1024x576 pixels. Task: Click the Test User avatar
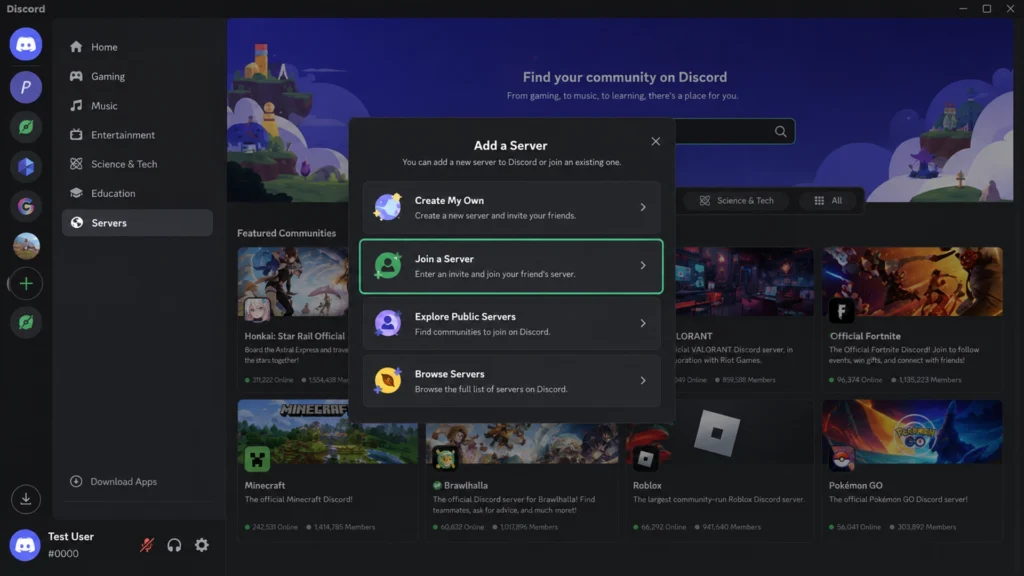pos(25,545)
